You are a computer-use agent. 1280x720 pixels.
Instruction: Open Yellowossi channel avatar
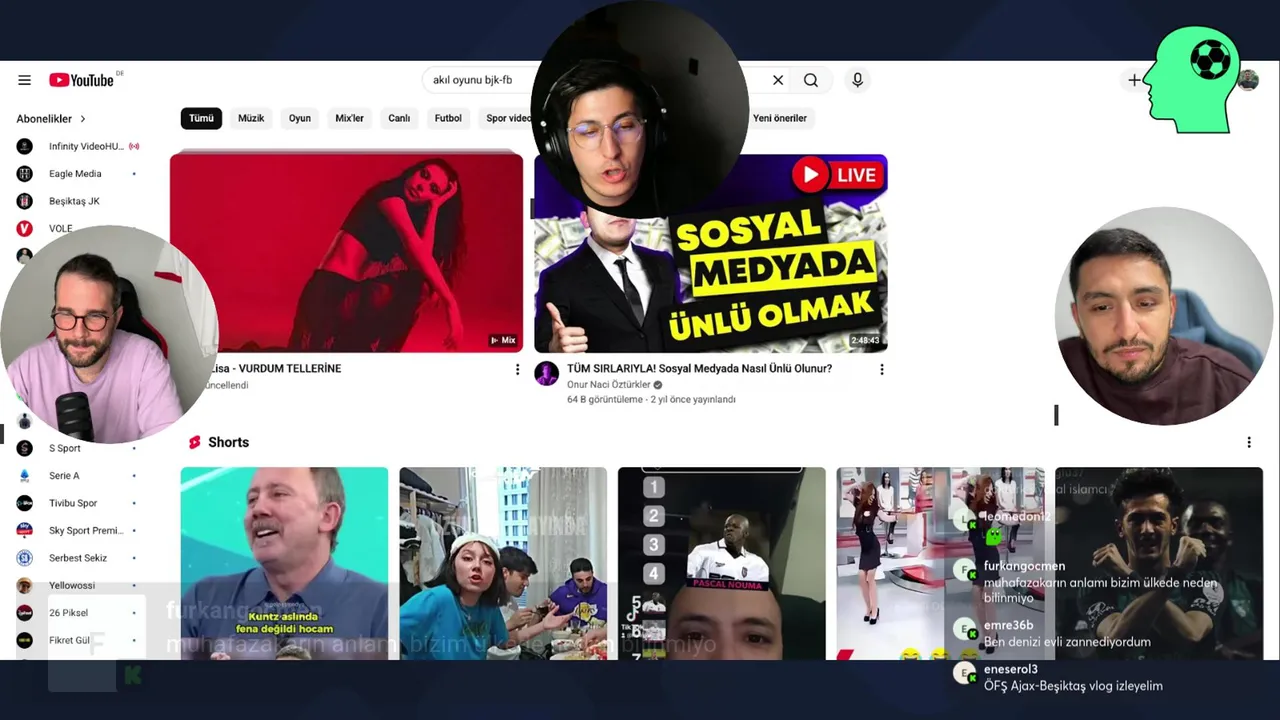25,585
